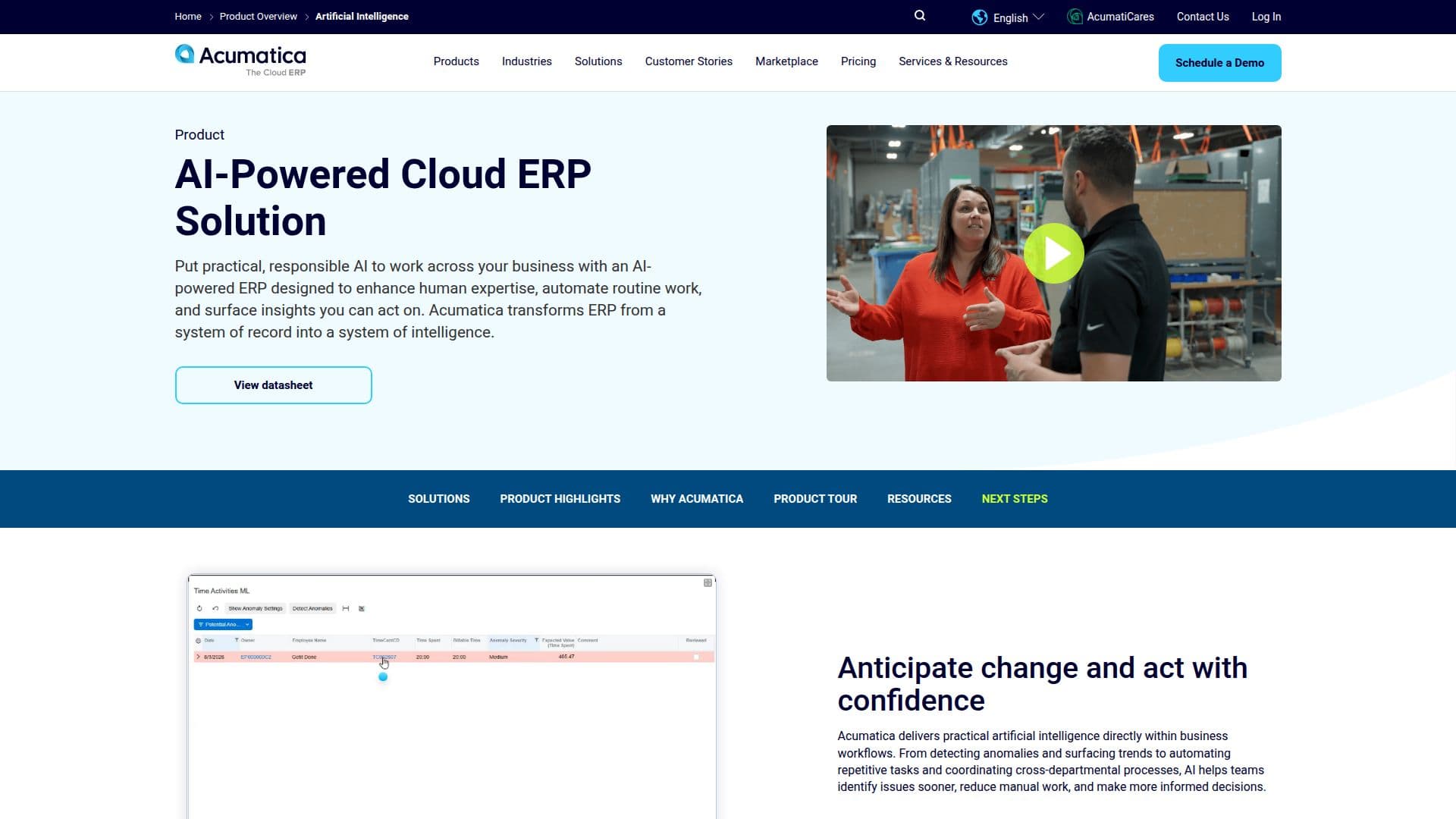Go to Home breadcrumb
This screenshot has width=1456, height=819.
pos(188,16)
